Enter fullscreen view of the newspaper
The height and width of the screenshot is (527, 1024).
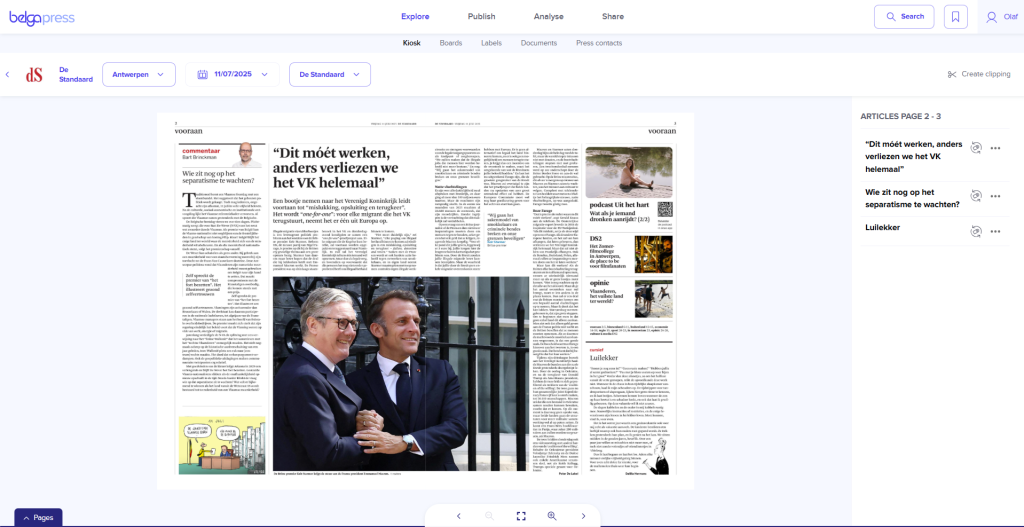pos(520,515)
